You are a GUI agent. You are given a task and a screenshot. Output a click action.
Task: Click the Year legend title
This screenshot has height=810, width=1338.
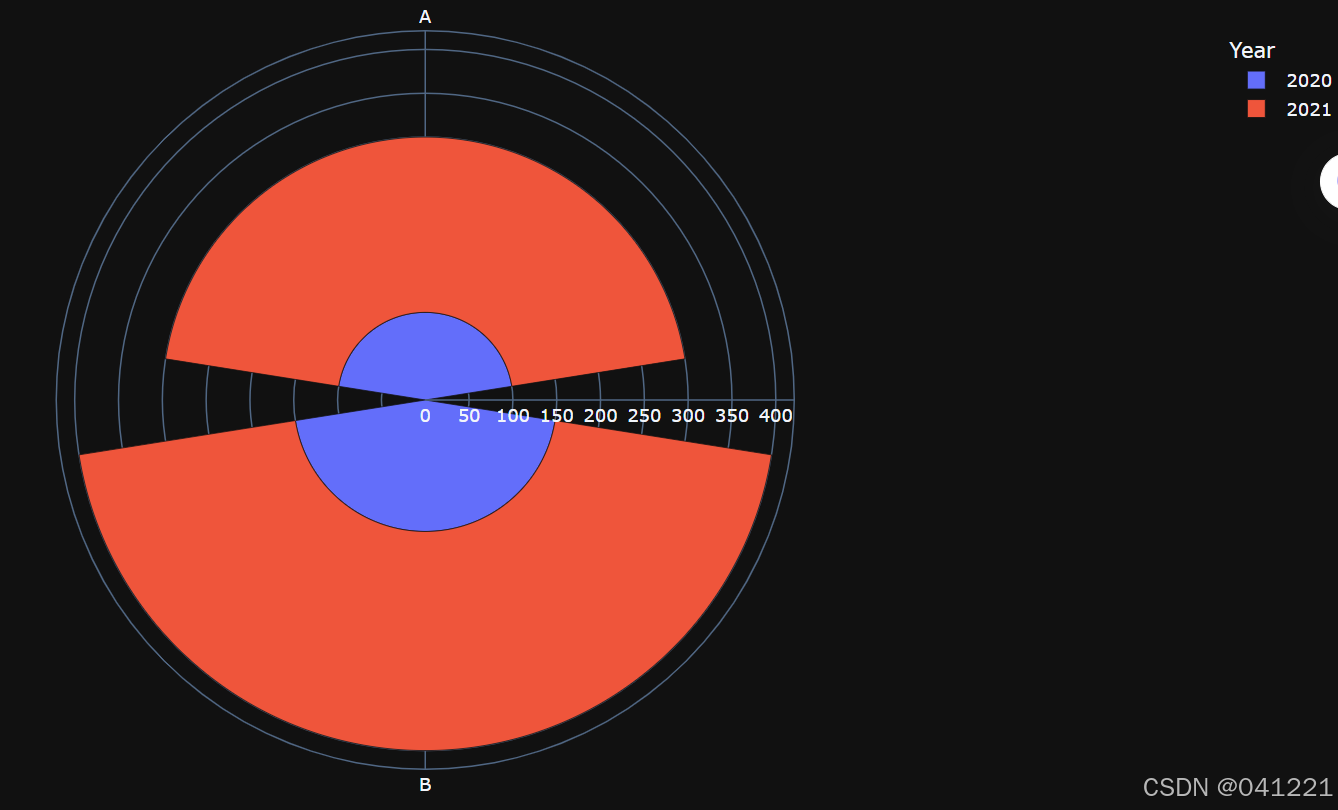[1252, 50]
